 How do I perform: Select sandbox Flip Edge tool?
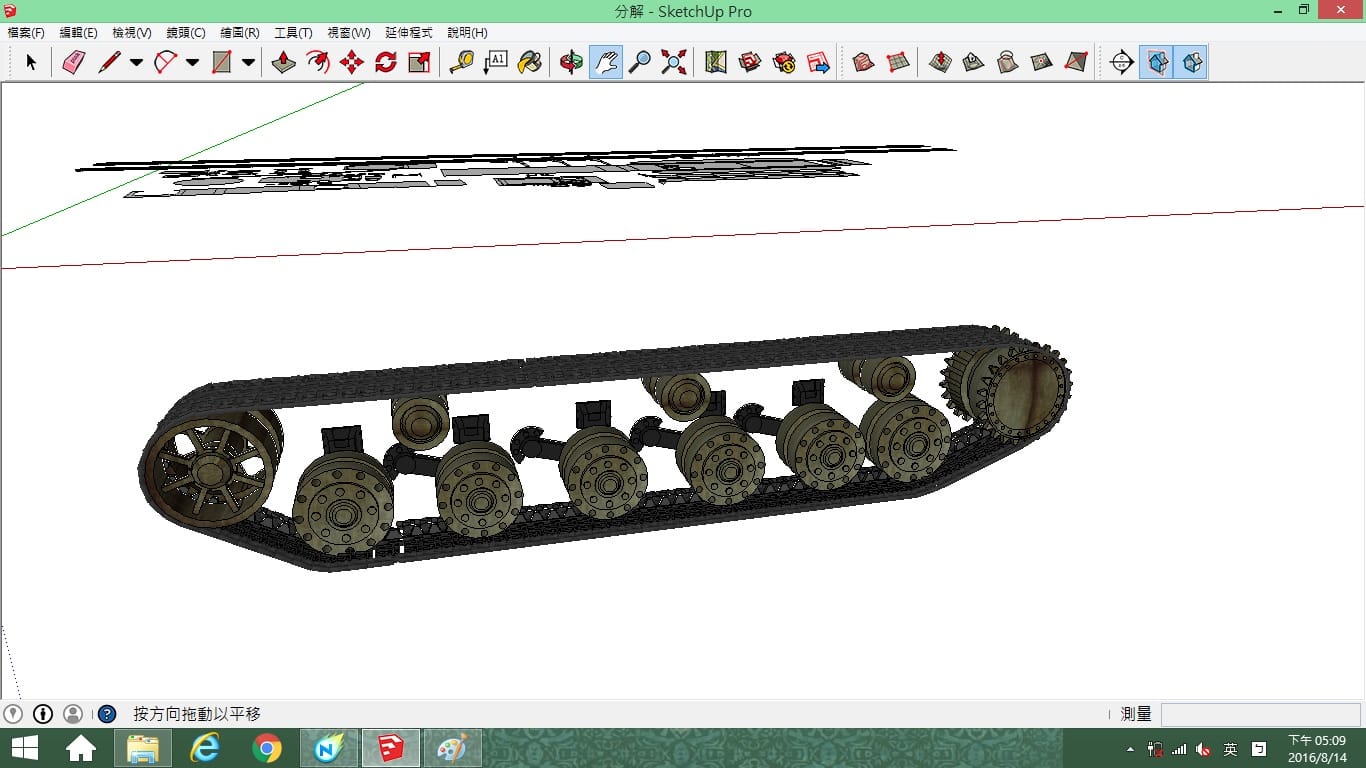tap(1076, 62)
